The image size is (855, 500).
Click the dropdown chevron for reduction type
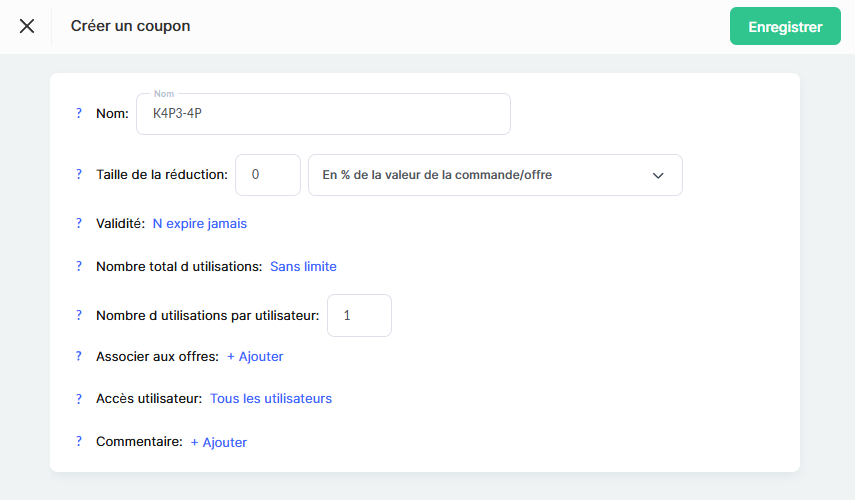(x=658, y=176)
